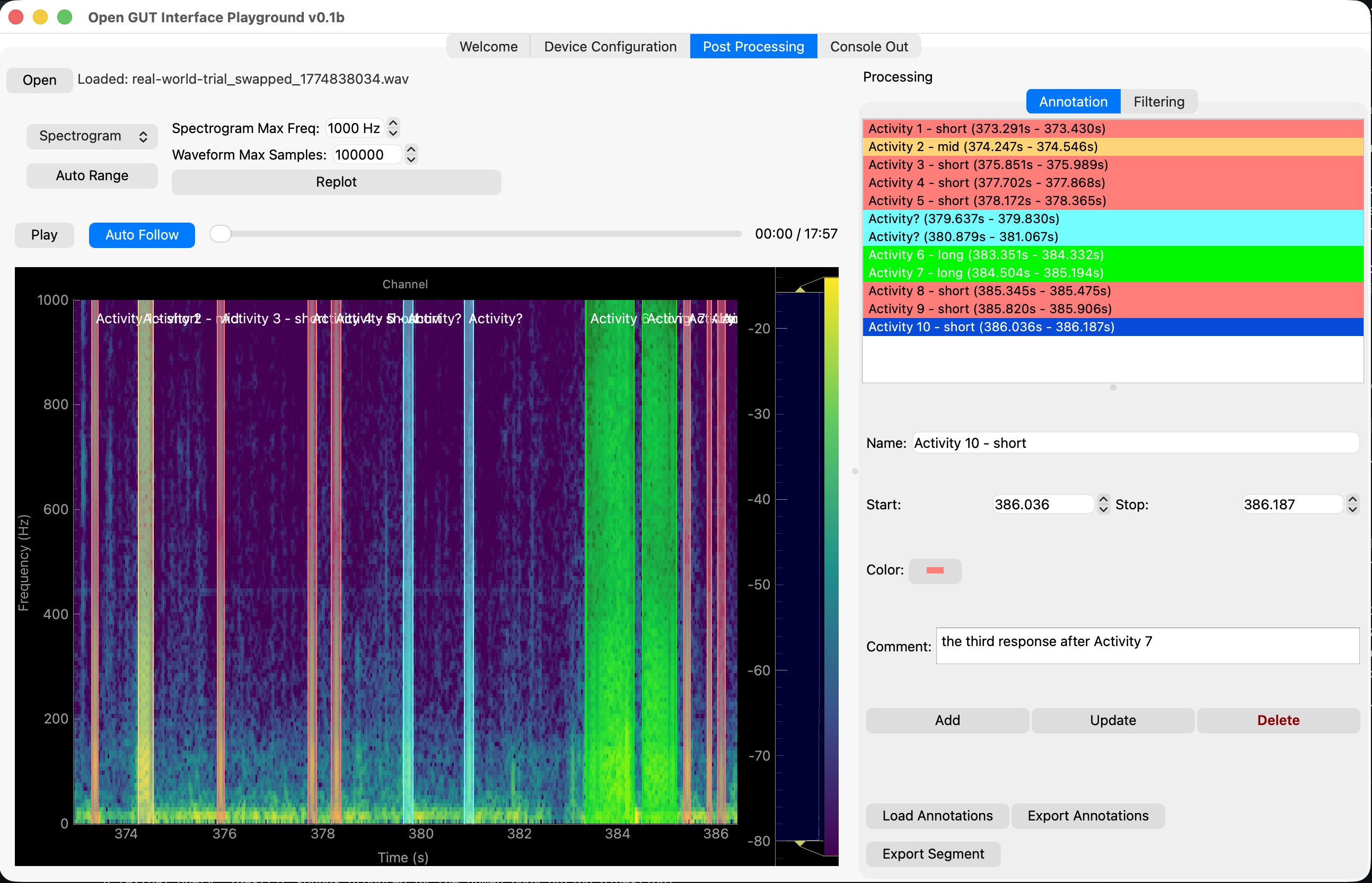
Task: Increase Spectrogram Max Freq with the up arrow
Action: point(393,122)
